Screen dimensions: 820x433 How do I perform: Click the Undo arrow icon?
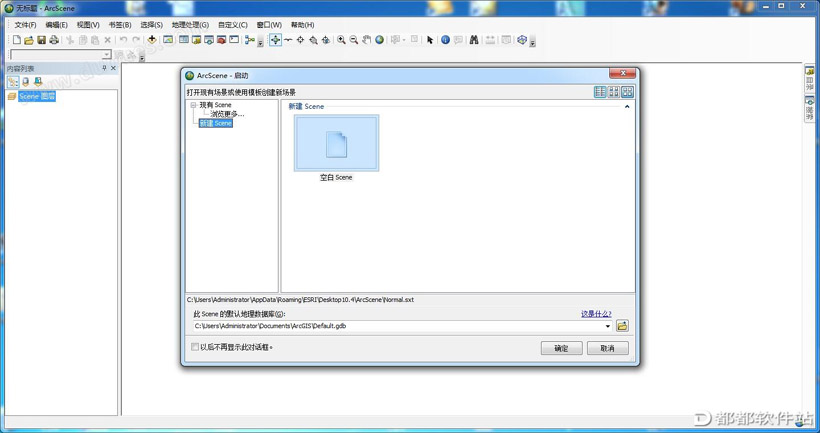pos(123,40)
